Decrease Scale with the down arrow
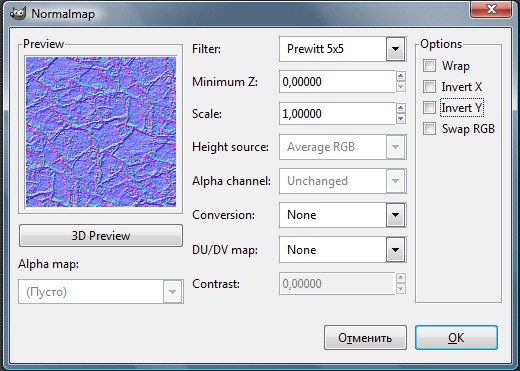 (x=401, y=119)
